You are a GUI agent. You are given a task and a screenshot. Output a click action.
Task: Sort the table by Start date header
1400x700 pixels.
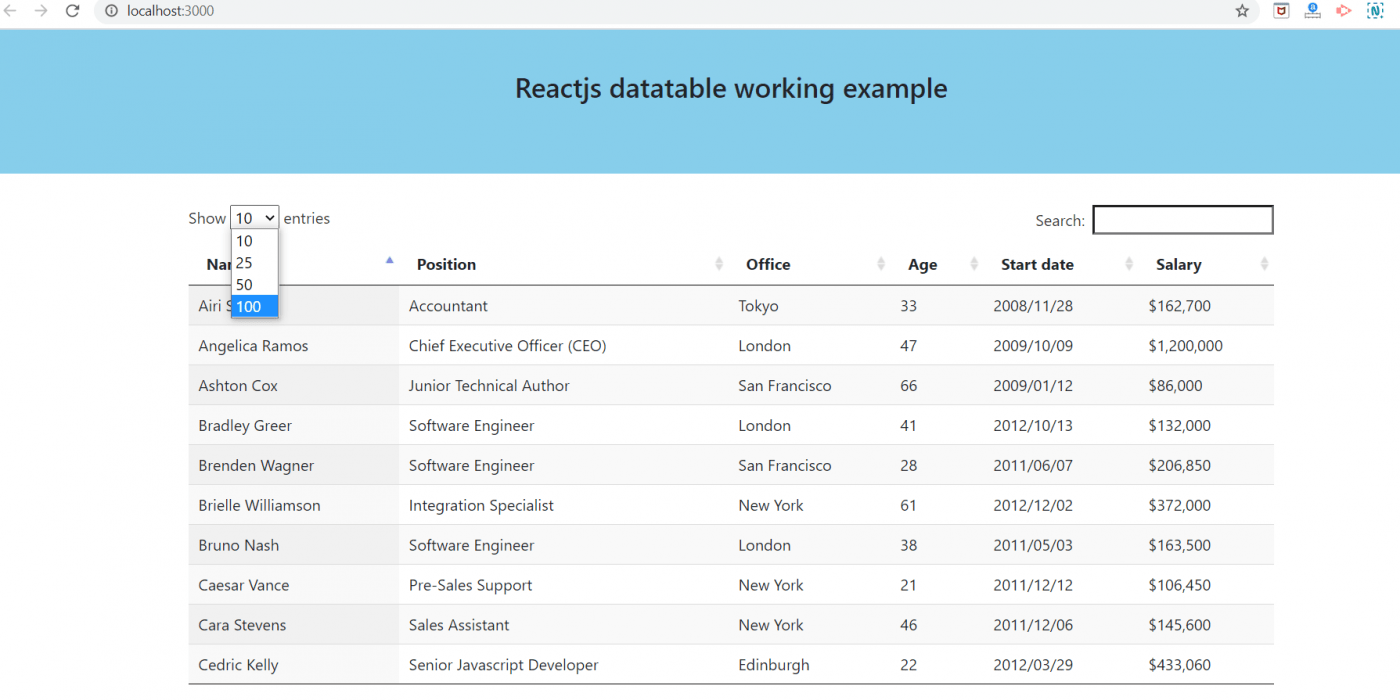pyautogui.click(x=1037, y=264)
